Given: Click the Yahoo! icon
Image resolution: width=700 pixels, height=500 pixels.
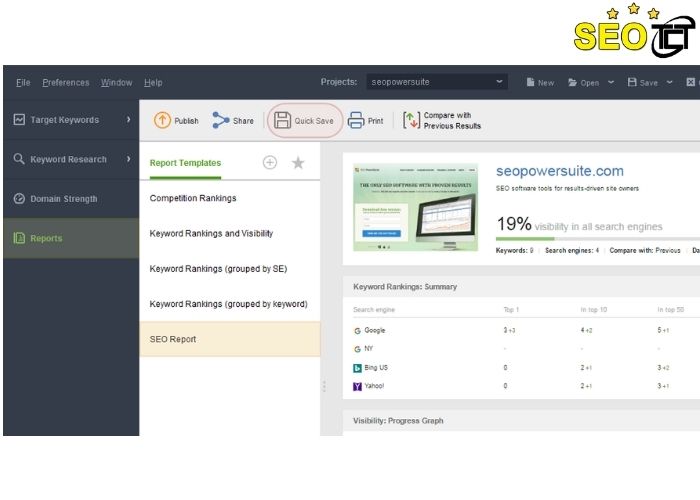Looking at the screenshot, I should pos(357,386).
